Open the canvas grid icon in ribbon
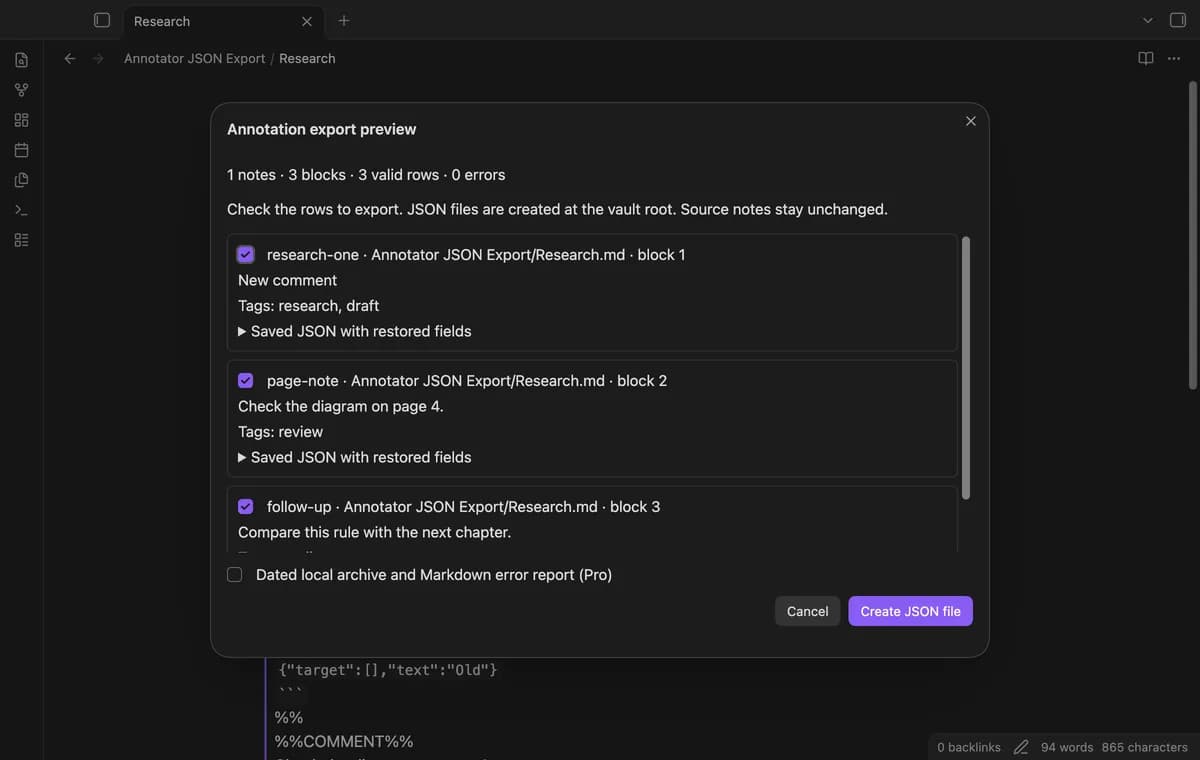The height and width of the screenshot is (760, 1200). [21, 120]
